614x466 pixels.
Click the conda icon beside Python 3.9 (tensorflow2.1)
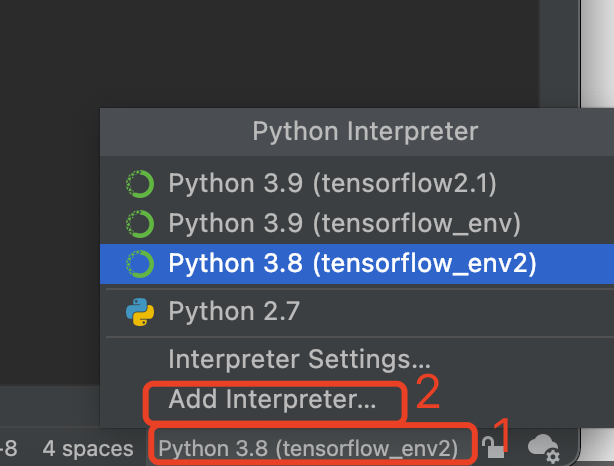139,184
